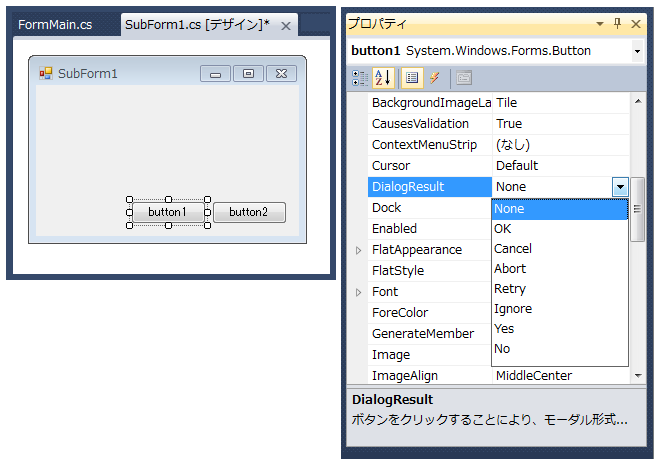Viewport: 661px width, 468px height.
Task: Select the ForeColor property row
Action: [x=430, y=313]
